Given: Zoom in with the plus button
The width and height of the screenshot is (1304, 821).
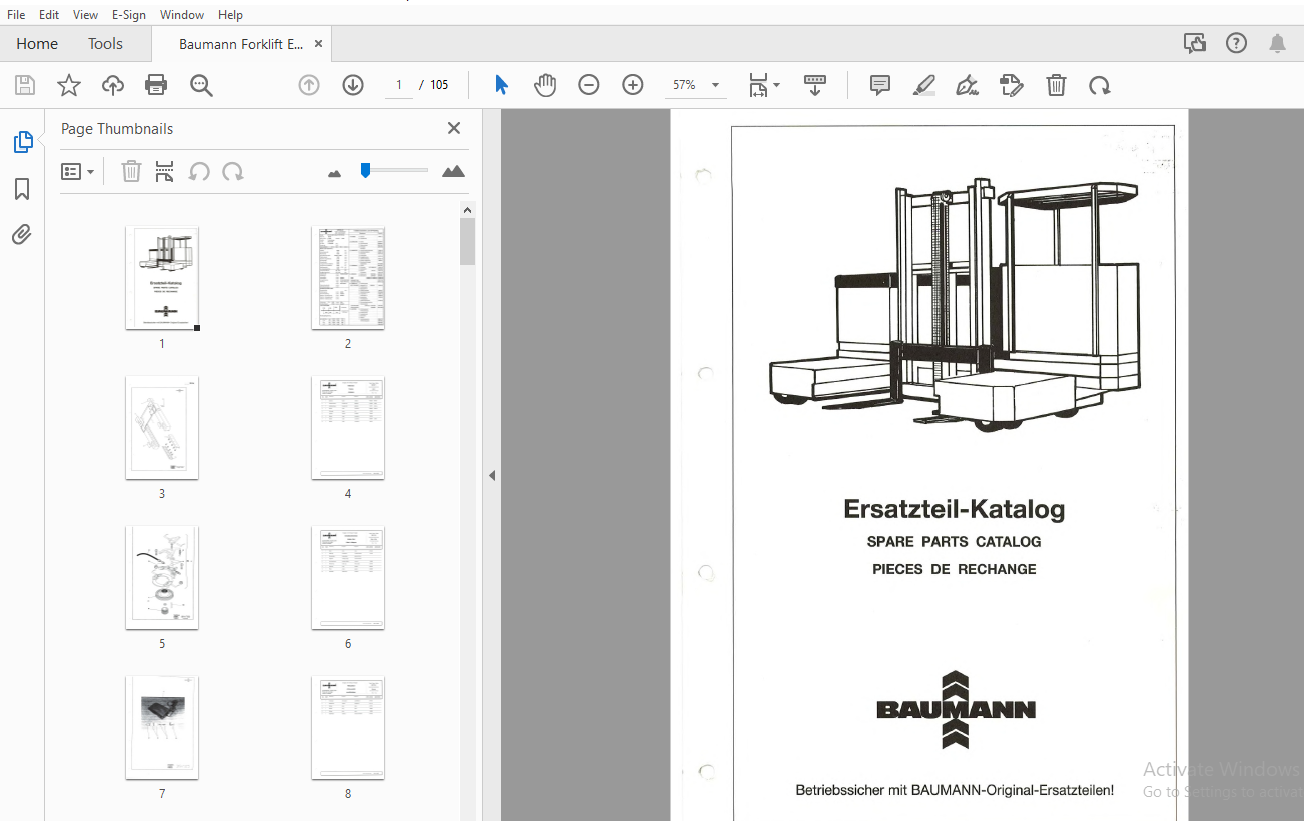Looking at the screenshot, I should point(633,85).
